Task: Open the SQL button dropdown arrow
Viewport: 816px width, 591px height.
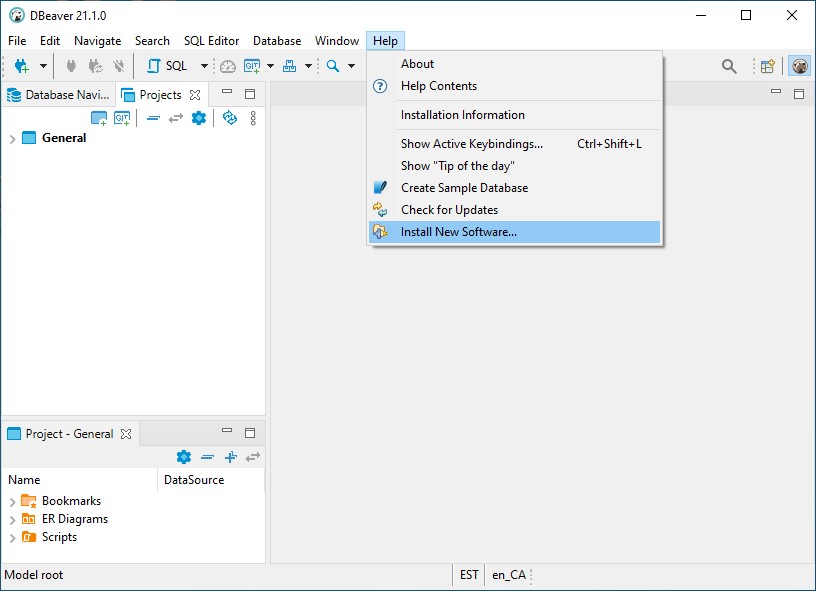Action: click(205, 66)
